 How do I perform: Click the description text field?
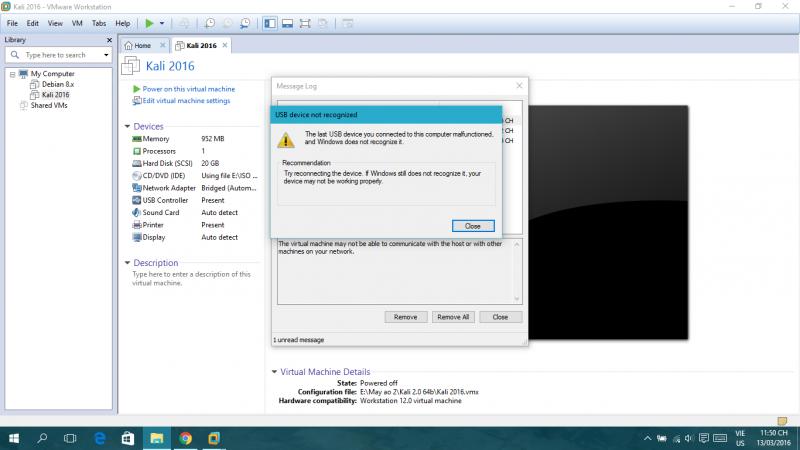(x=192, y=279)
